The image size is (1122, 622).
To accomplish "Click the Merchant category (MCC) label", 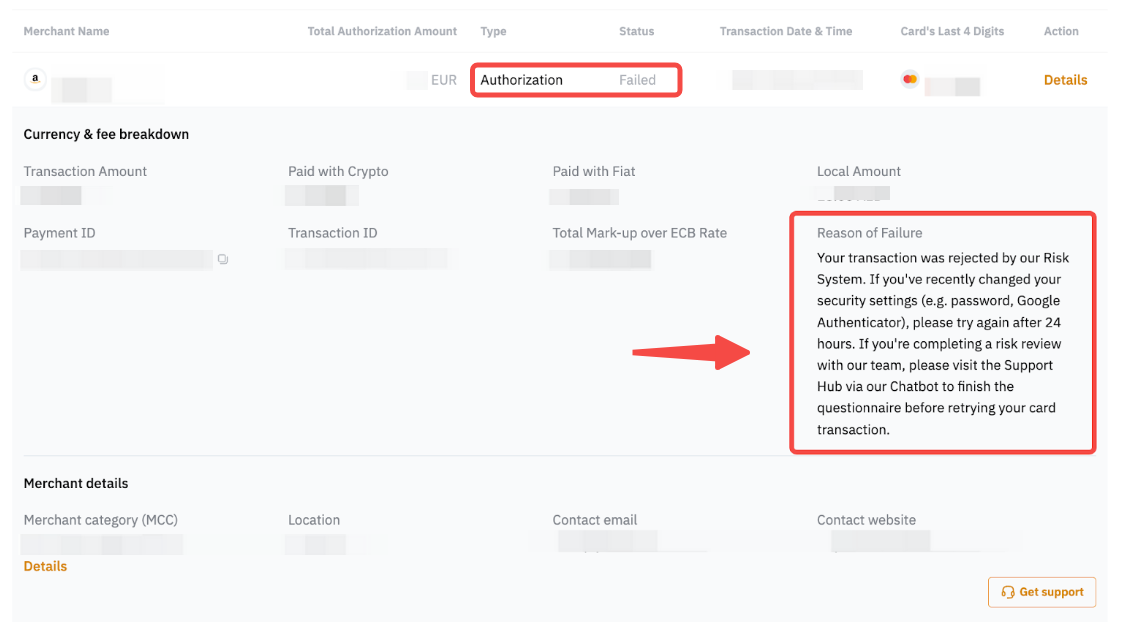I will [x=100, y=520].
